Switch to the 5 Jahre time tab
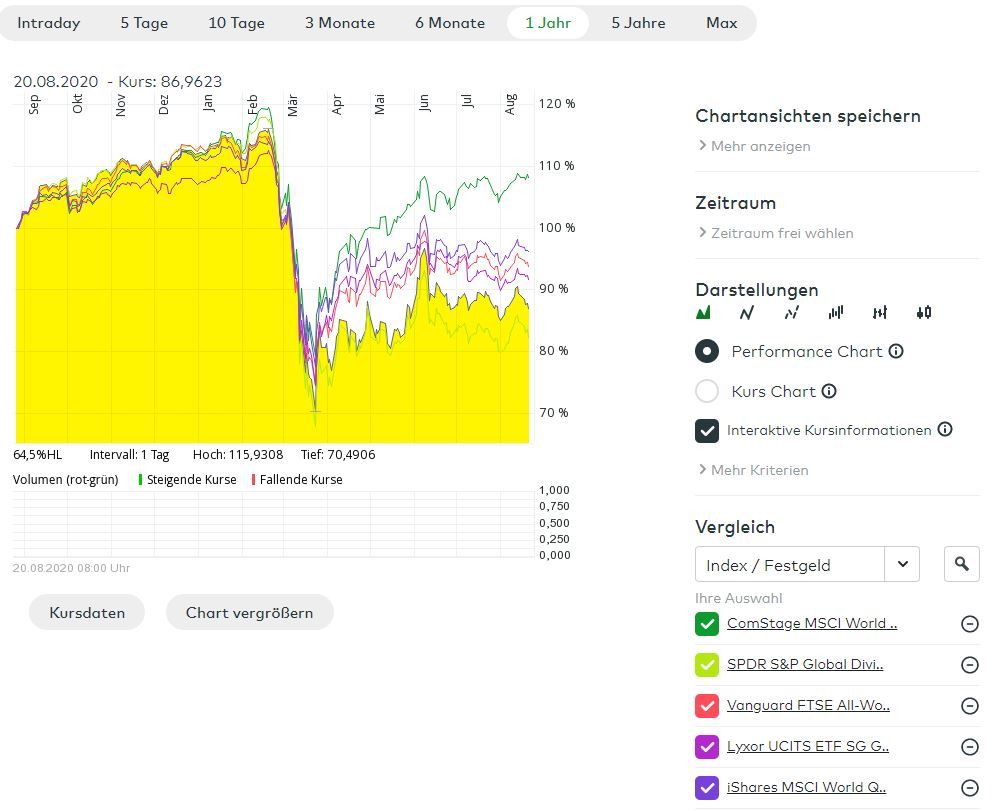The width and height of the screenshot is (995, 811). point(638,23)
